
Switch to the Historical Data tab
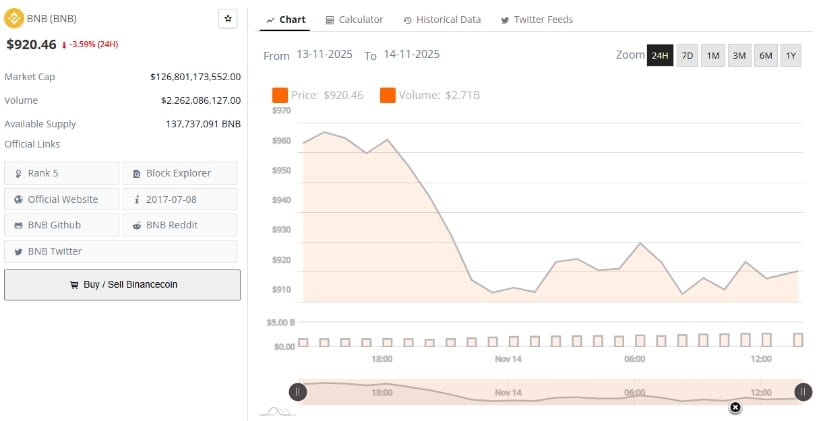(441, 19)
